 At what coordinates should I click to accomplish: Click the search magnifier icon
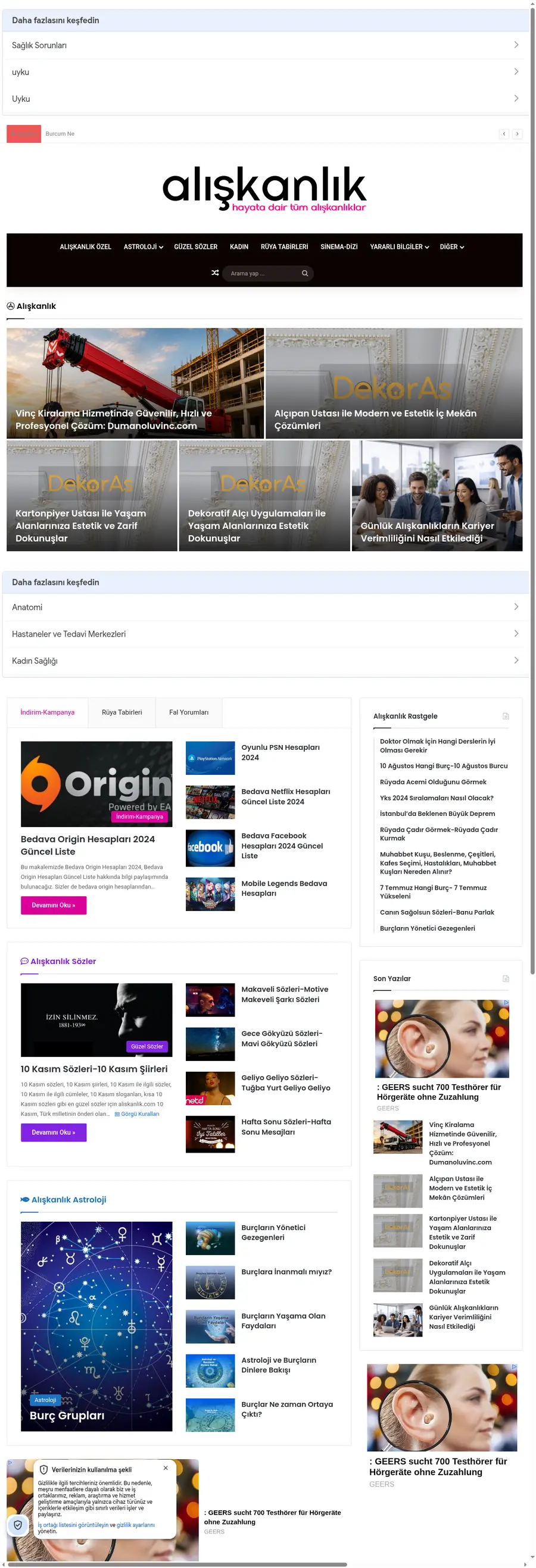click(304, 273)
